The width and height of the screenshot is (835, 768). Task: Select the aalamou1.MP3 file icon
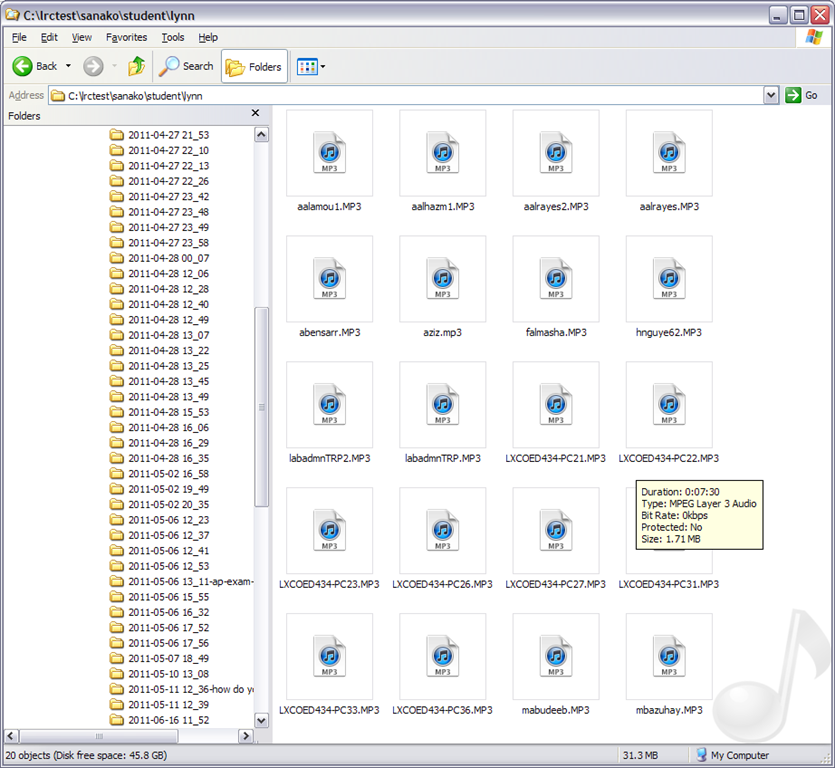pyautogui.click(x=329, y=152)
